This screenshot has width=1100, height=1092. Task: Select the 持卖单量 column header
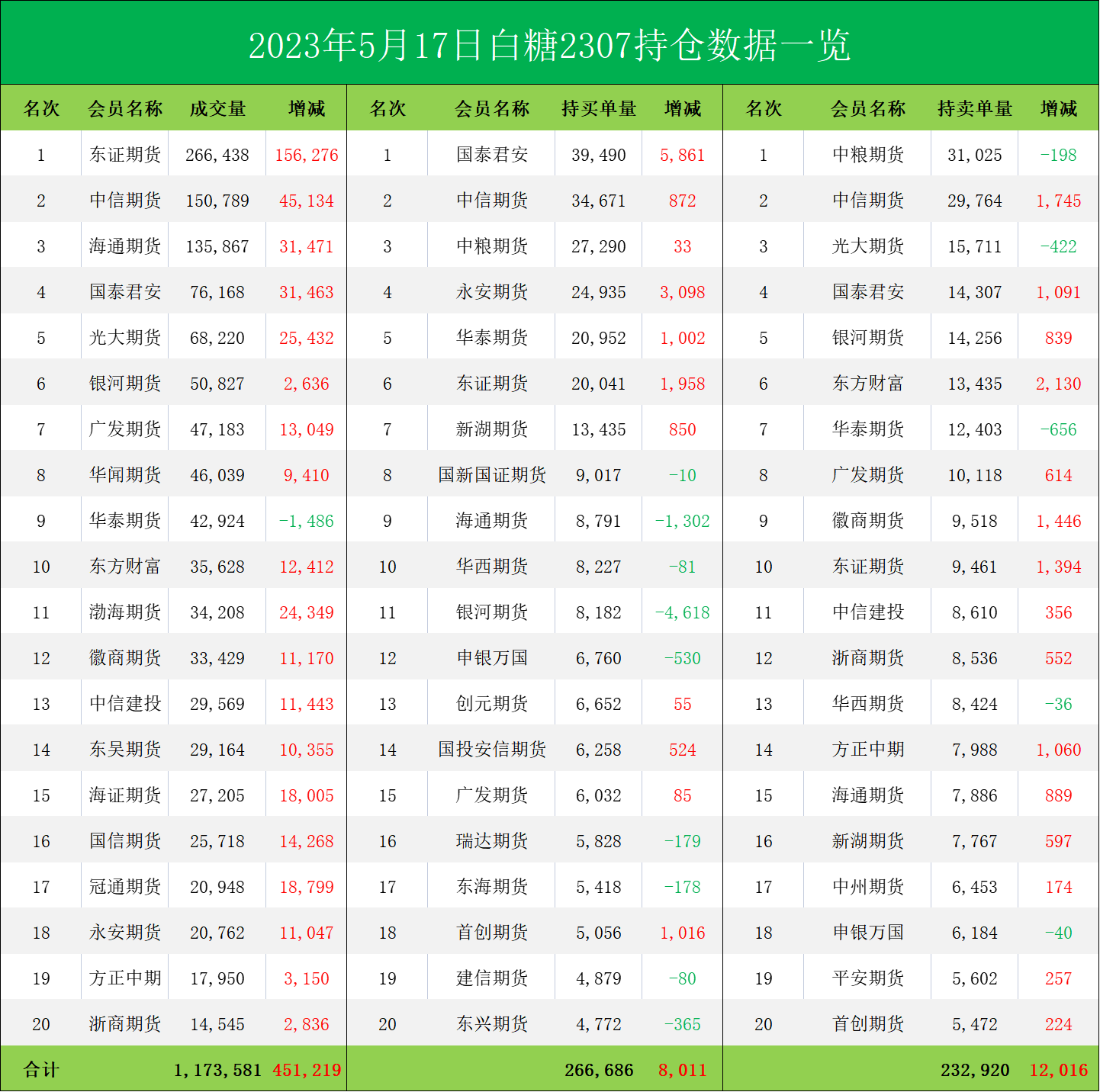coord(975,108)
